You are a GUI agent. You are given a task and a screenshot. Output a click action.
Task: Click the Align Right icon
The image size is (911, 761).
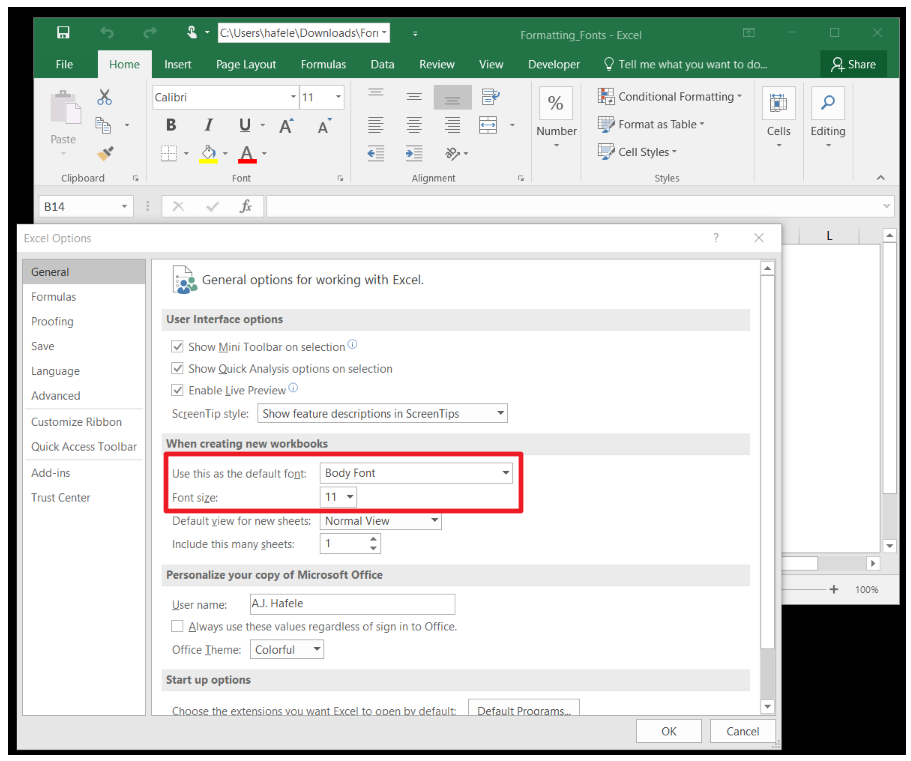point(452,125)
